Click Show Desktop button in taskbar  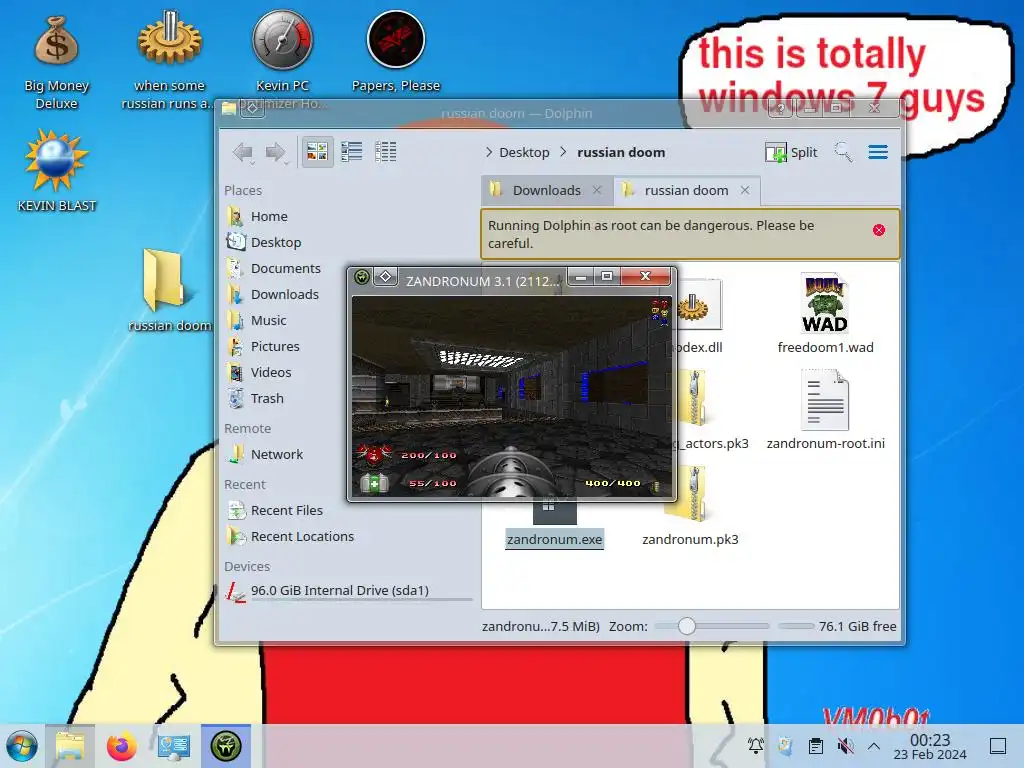(x=998, y=746)
